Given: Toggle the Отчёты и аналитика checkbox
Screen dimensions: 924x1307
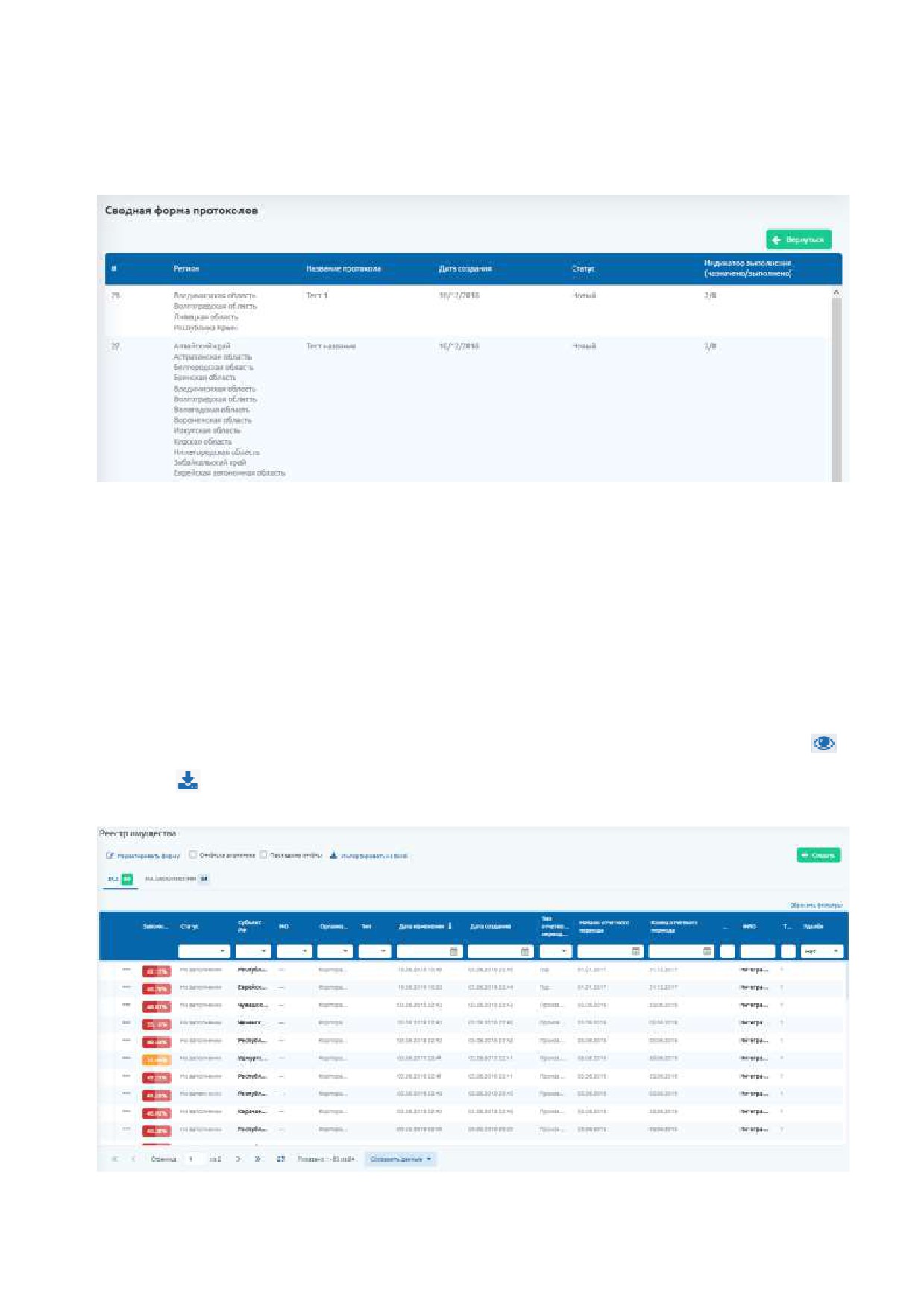Looking at the screenshot, I should pyautogui.click(x=192, y=855).
